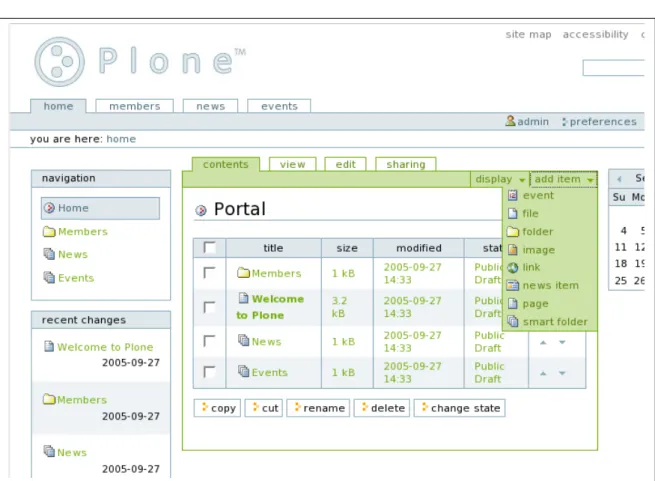Viewport: 655px width, 481px height.
Task: Click the Events icon in contents table
Action: click(x=244, y=372)
